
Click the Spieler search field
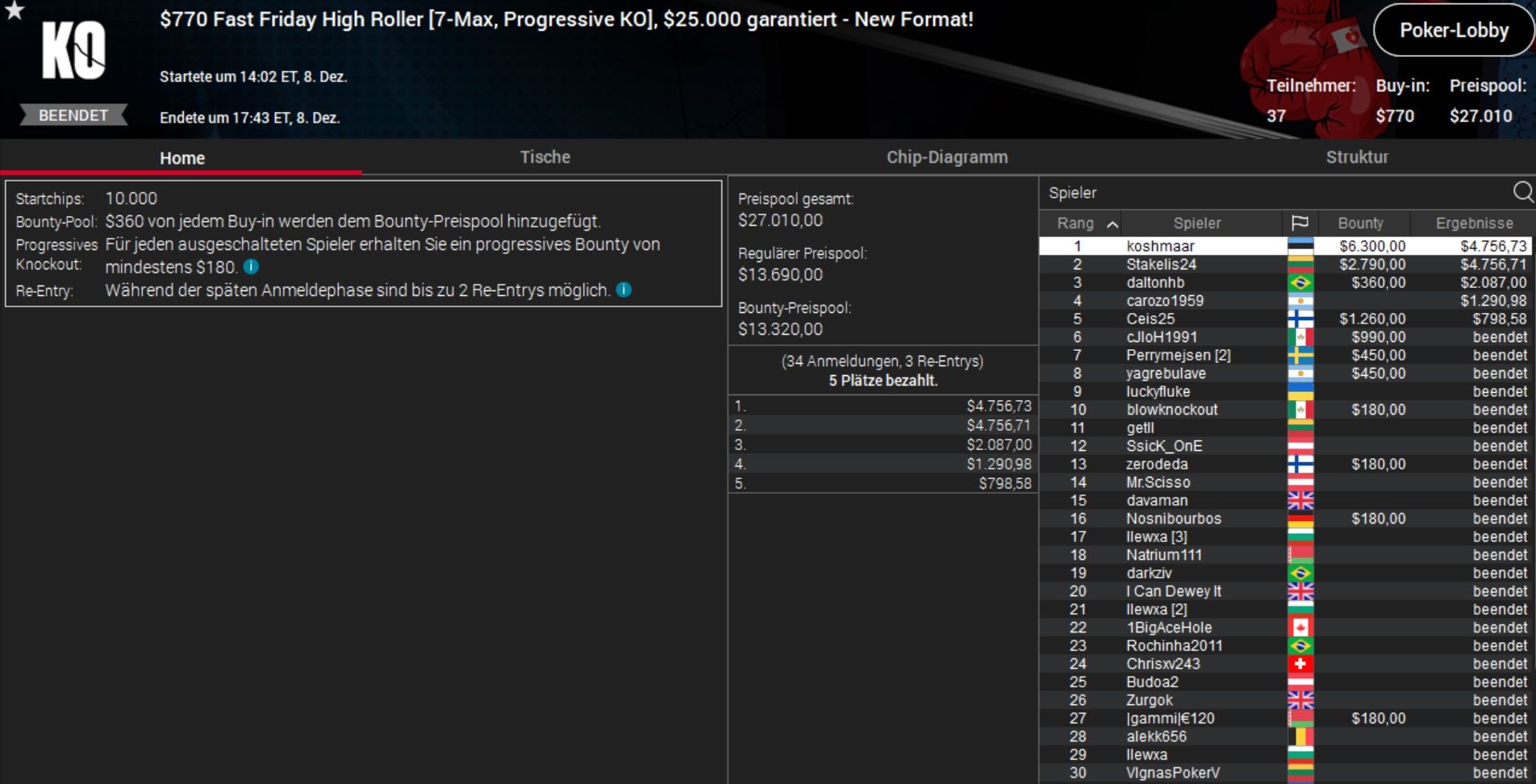tap(1275, 193)
